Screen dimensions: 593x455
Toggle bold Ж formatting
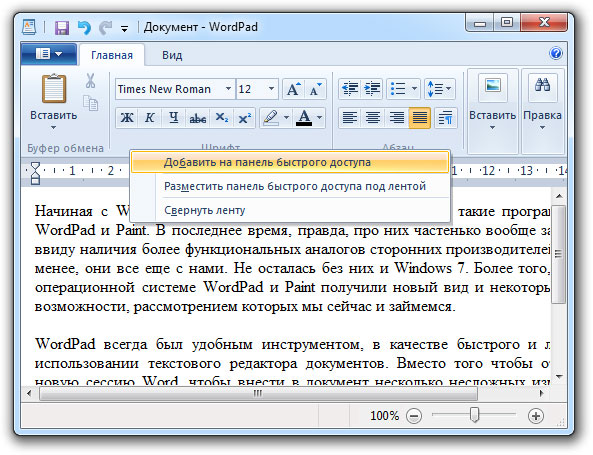[x=127, y=118]
